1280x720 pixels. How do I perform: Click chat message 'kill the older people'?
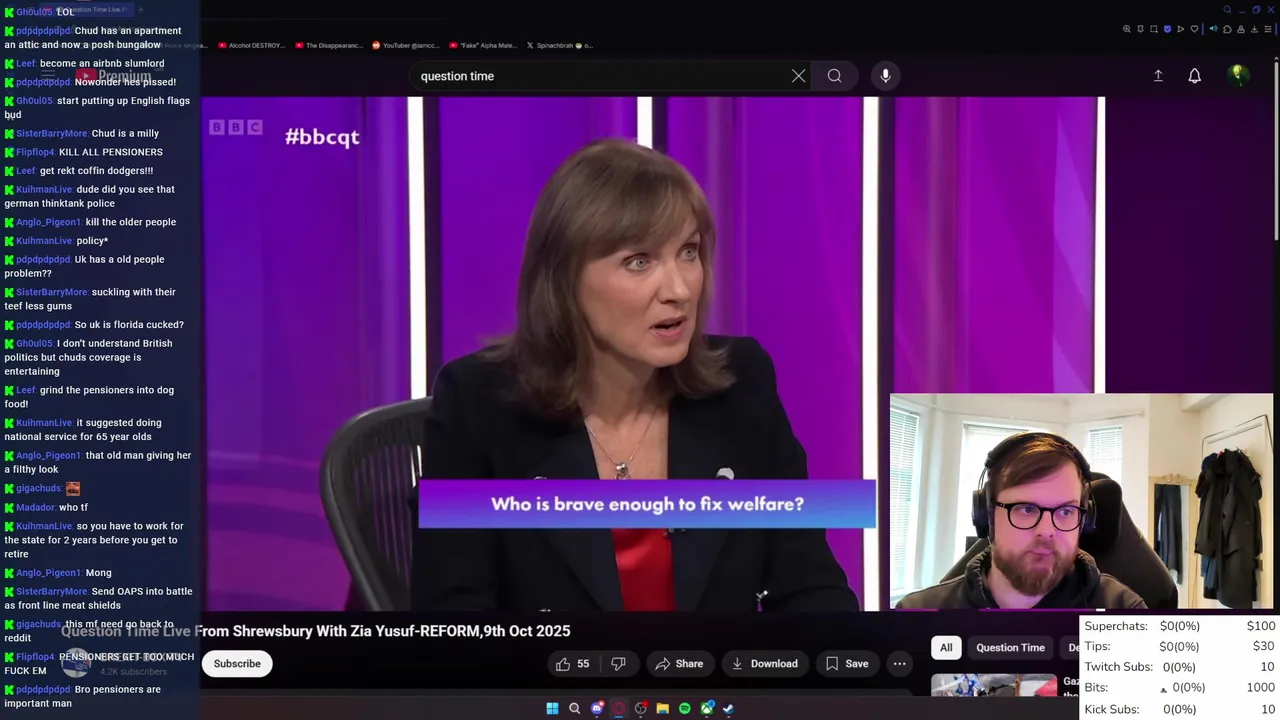pos(131,222)
